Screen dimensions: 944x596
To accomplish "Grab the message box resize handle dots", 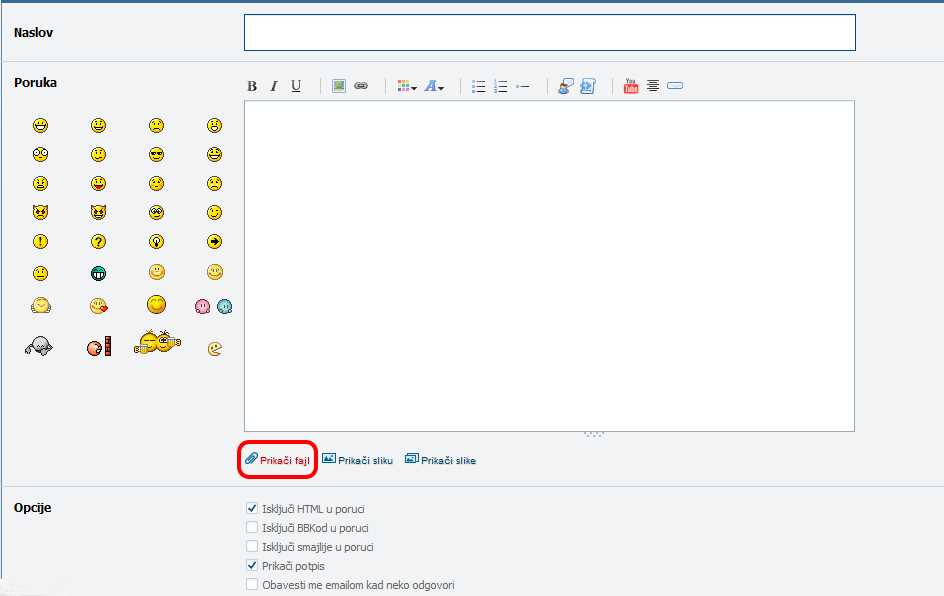I will pyautogui.click(x=594, y=434).
